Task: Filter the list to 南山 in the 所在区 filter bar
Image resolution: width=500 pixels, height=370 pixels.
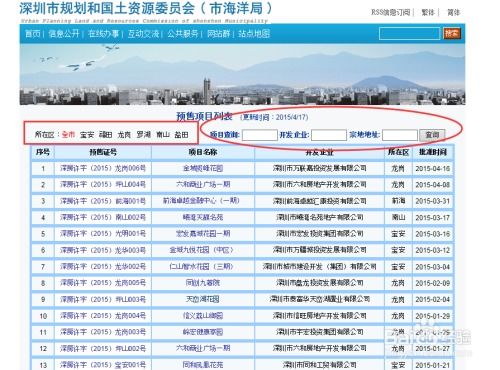Action: [163, 135]
